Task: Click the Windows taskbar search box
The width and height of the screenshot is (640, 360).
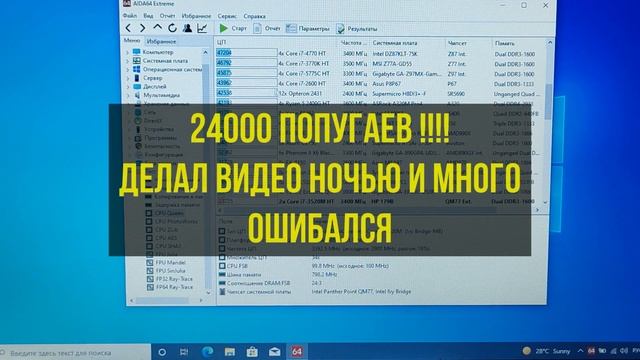Action: tap(76, 352)
